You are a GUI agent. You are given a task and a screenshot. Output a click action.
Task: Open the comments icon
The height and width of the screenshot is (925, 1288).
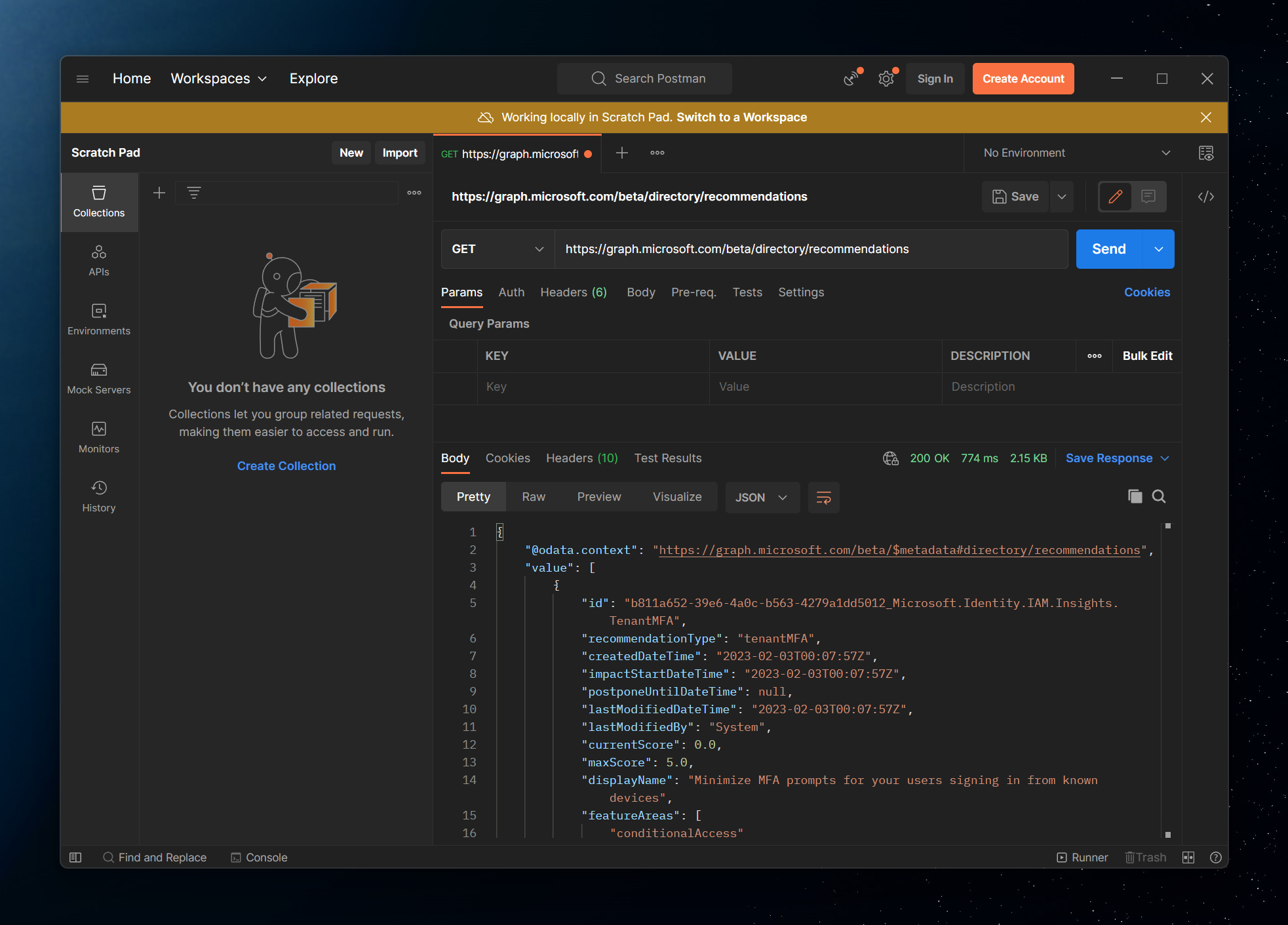1148,197
